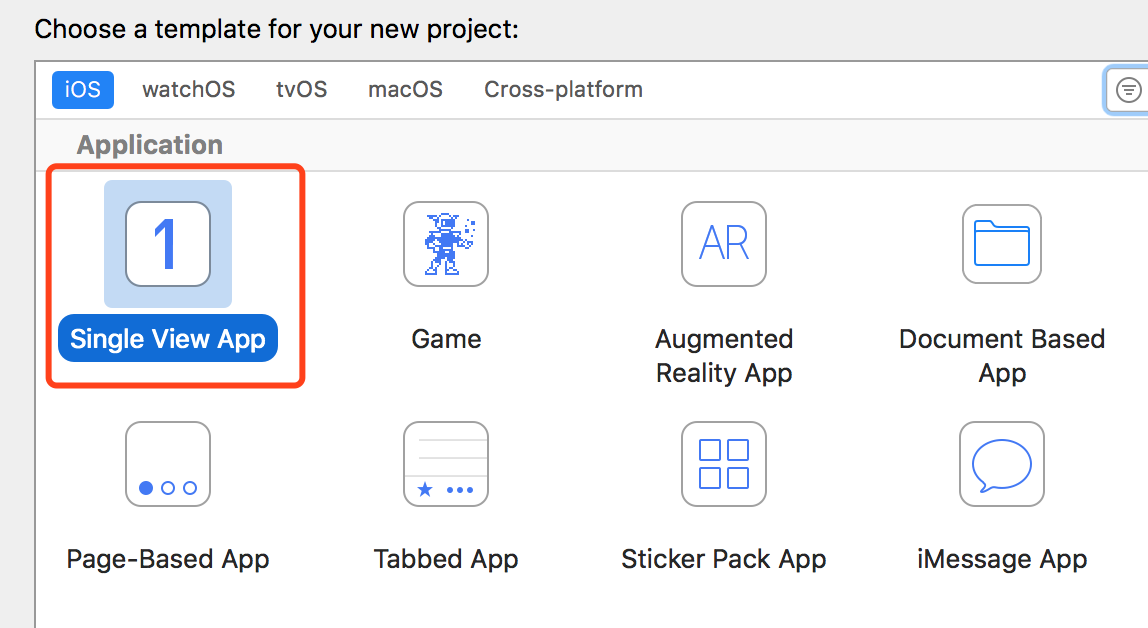
Task: Open the tvOS platform tab
Action: pyautogui.click(x=302, y=90)
